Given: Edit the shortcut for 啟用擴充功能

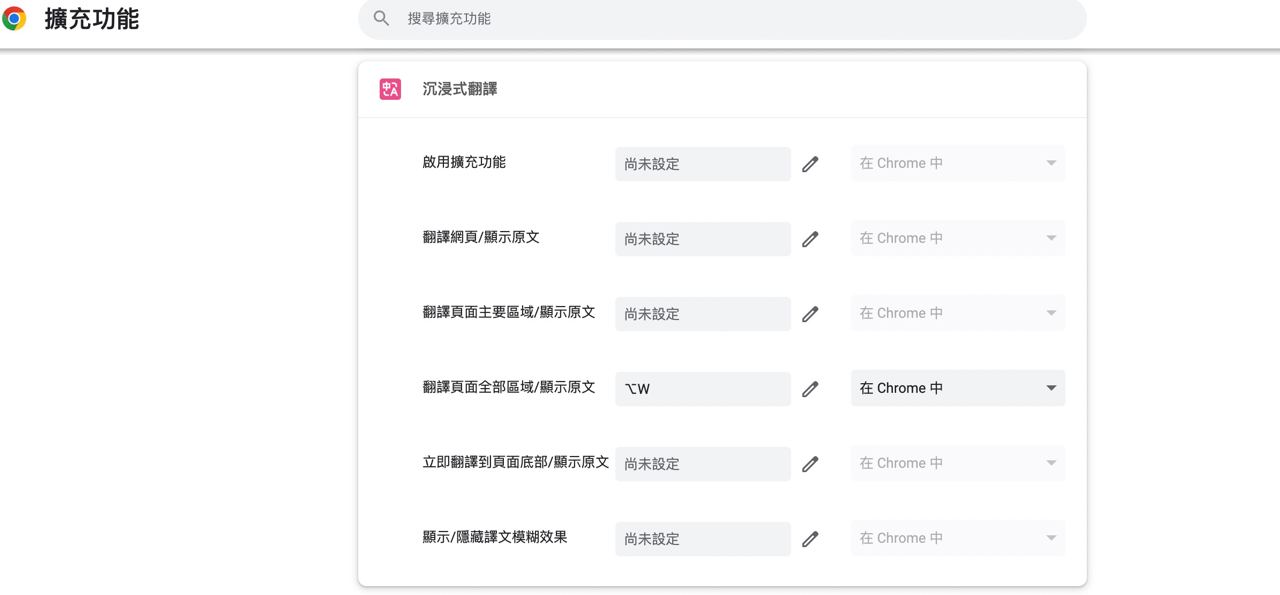Looking at the screenshot, I should pos(810,163).
